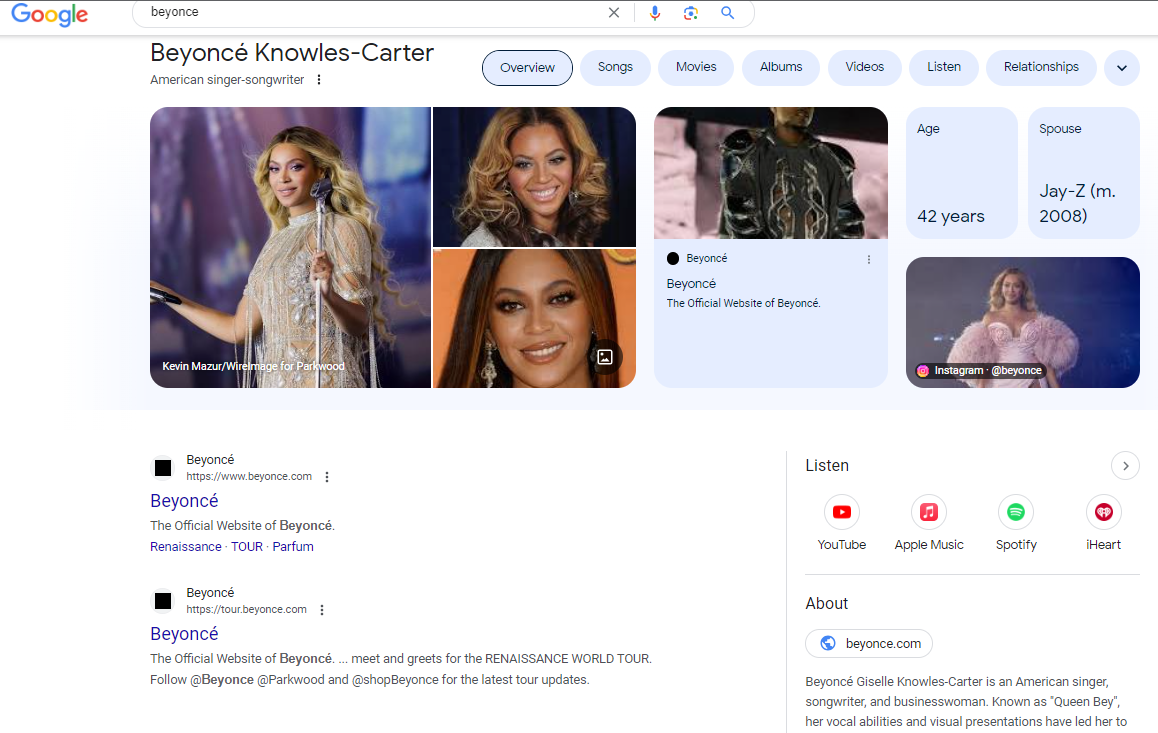Open portrait photo with orange background

[x=534, y=318]
